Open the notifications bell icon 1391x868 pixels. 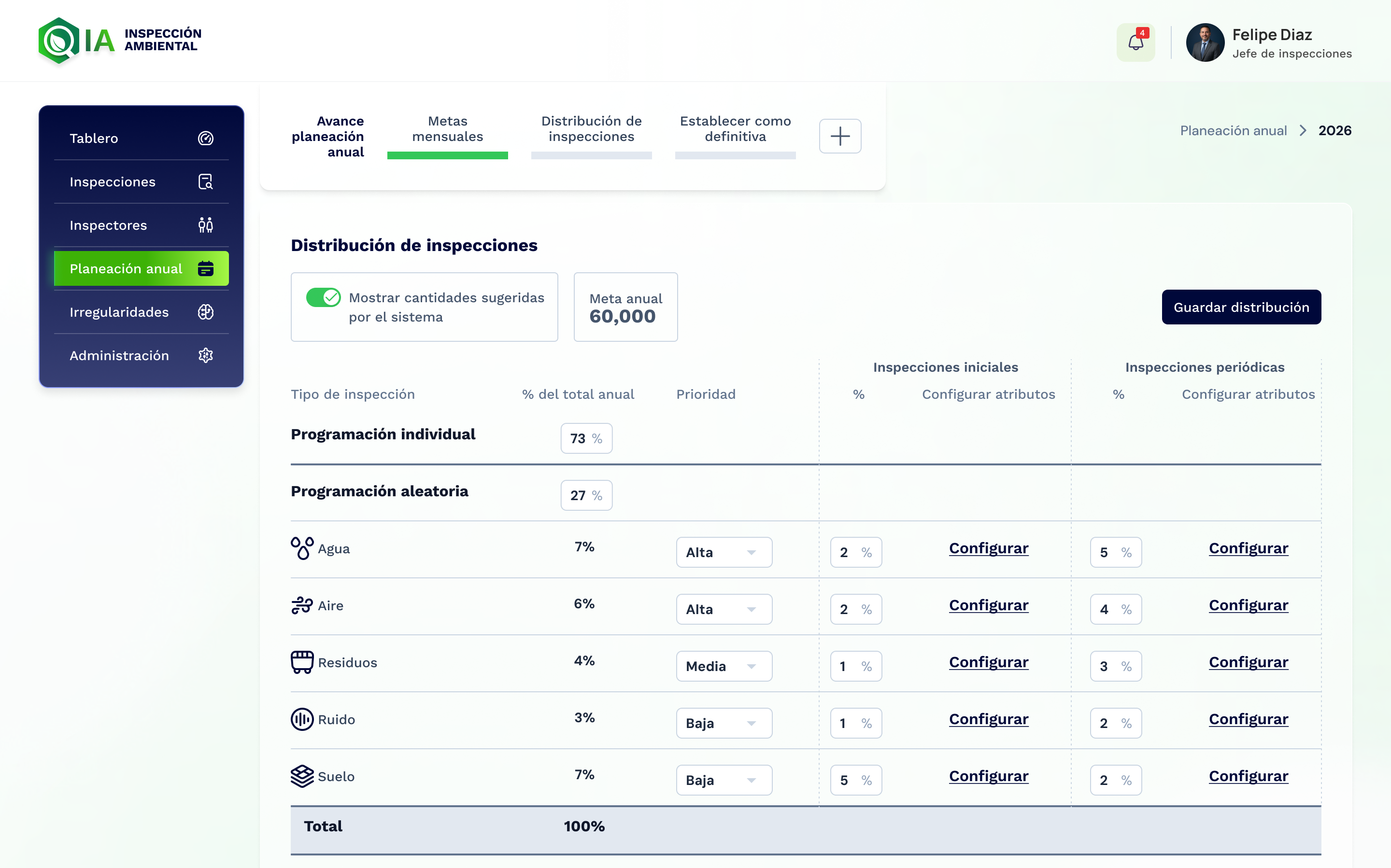click(1136, 42)
